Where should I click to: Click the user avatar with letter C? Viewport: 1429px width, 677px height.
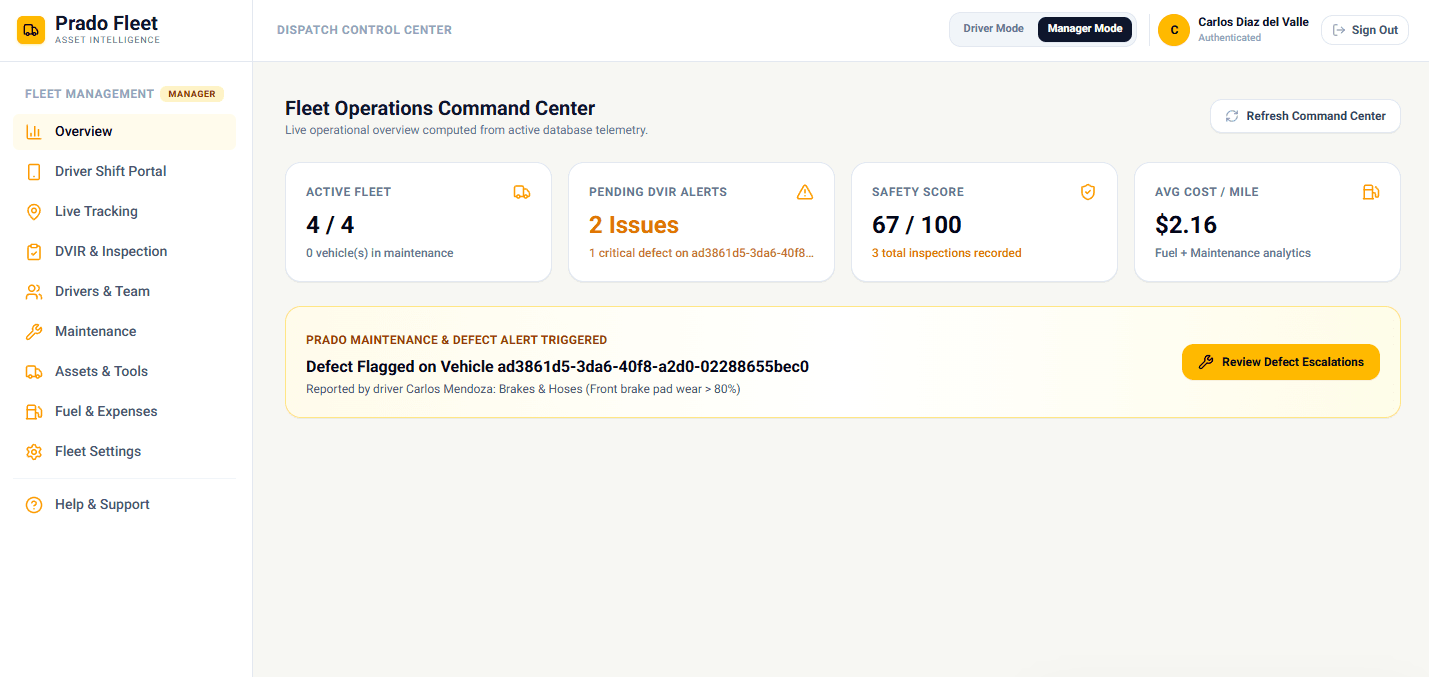pos(1174,30)
